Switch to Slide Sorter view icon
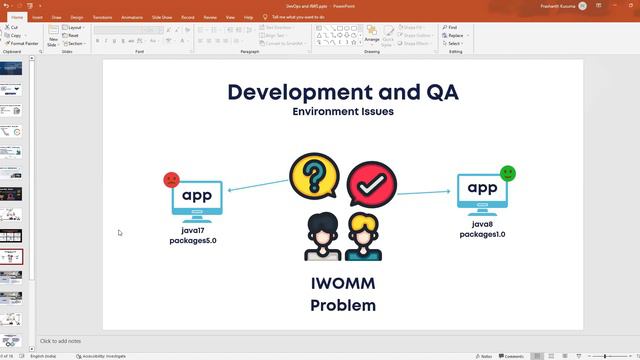 pos(551,356)
